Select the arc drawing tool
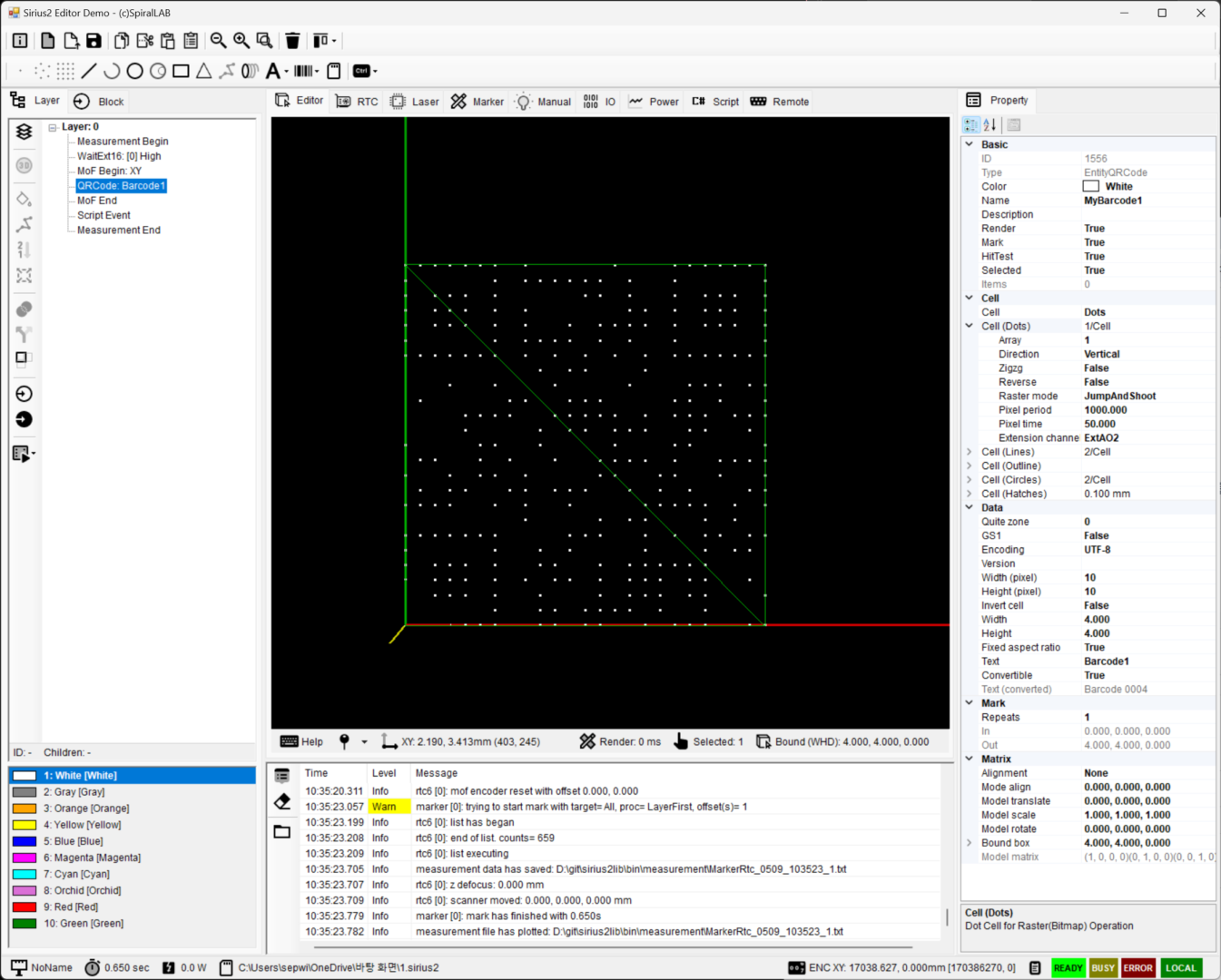This screenshot has height=980, width=1221. (112, 71)
